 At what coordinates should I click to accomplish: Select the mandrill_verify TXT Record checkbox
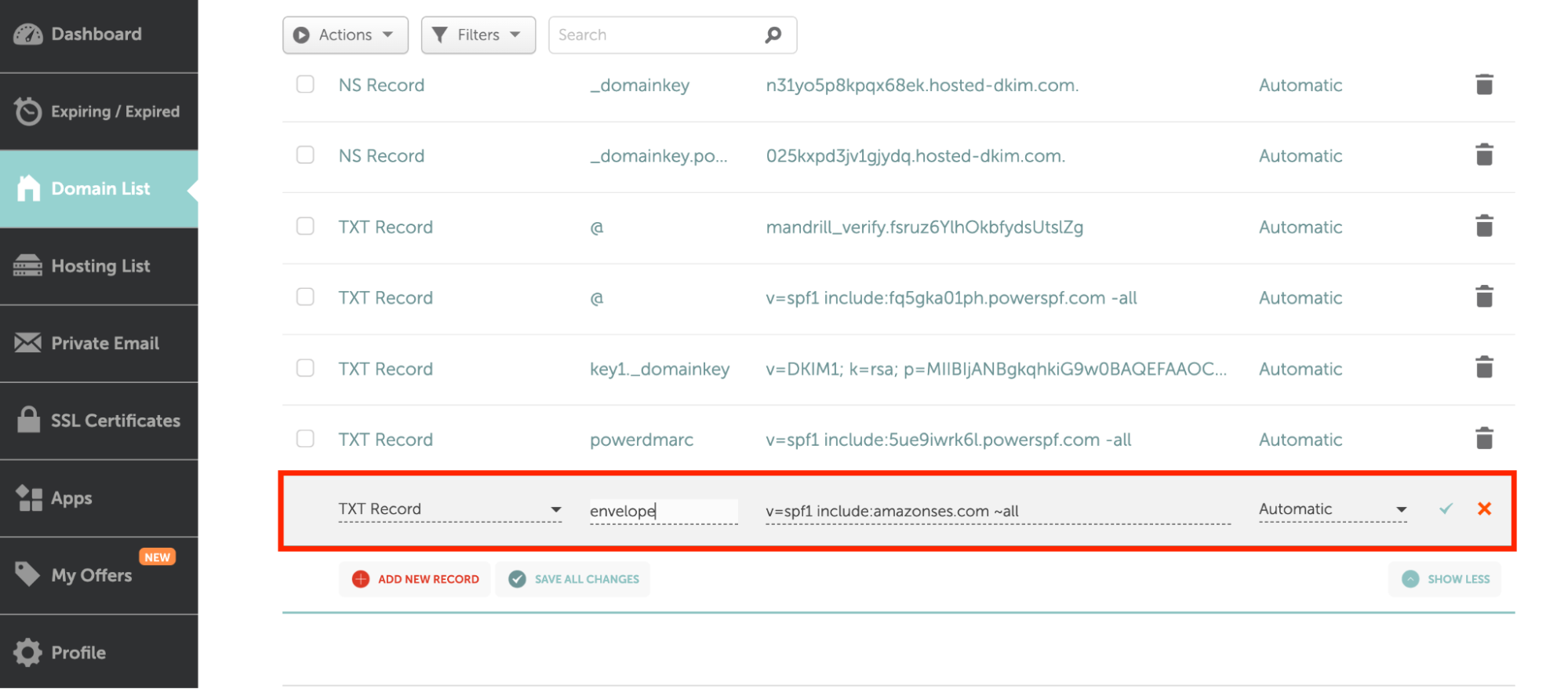pyautogui.click(x=305, y=226)
